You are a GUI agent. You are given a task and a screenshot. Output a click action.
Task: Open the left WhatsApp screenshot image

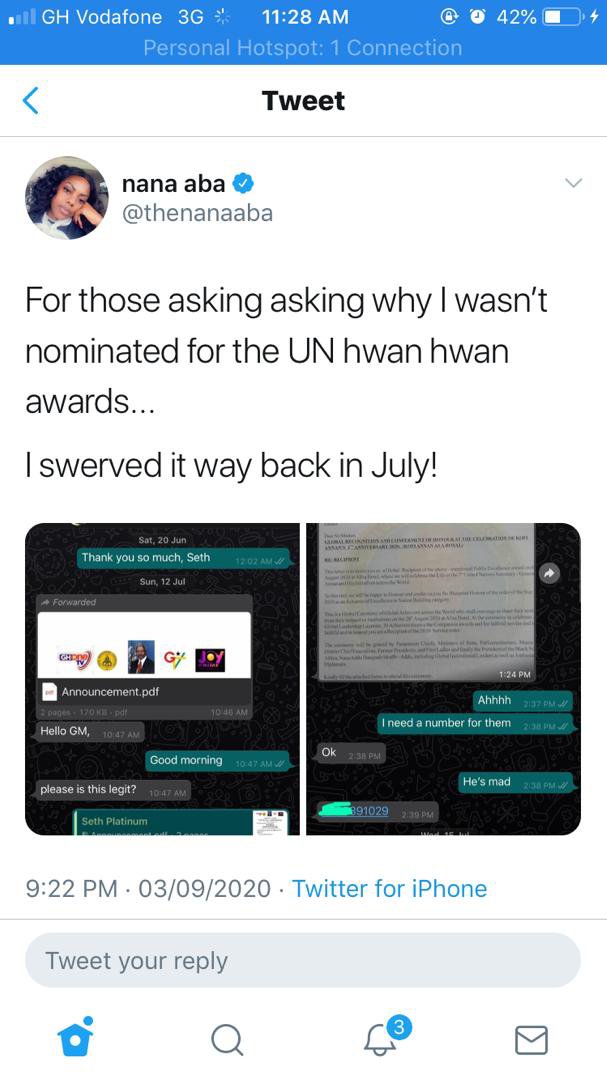163,679
